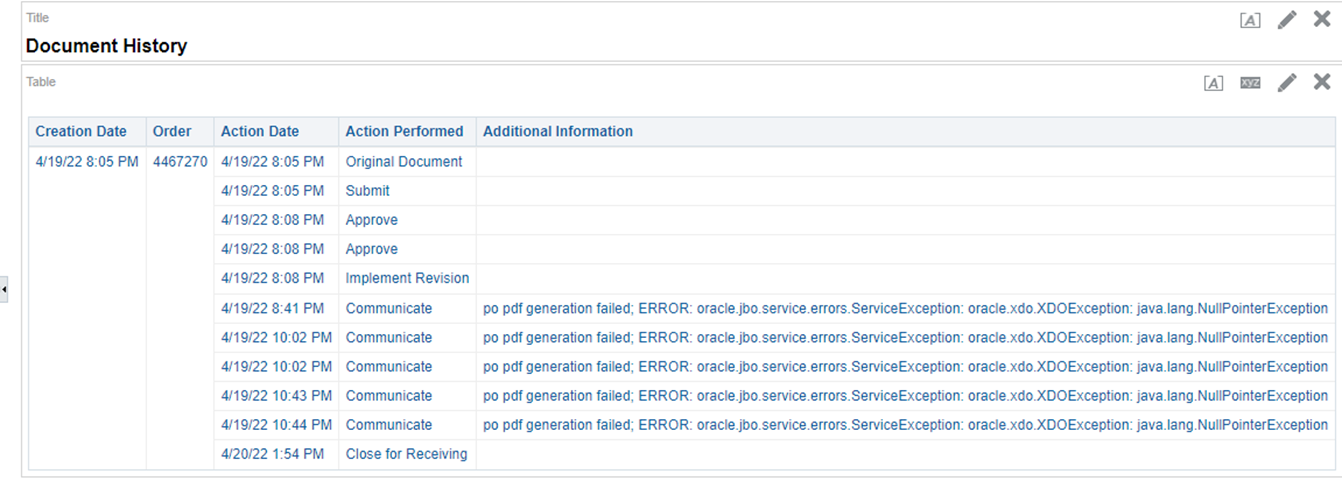Click the Implement Revision action entry
This screenshot has width=1342, height=481.
pos(407,278)
